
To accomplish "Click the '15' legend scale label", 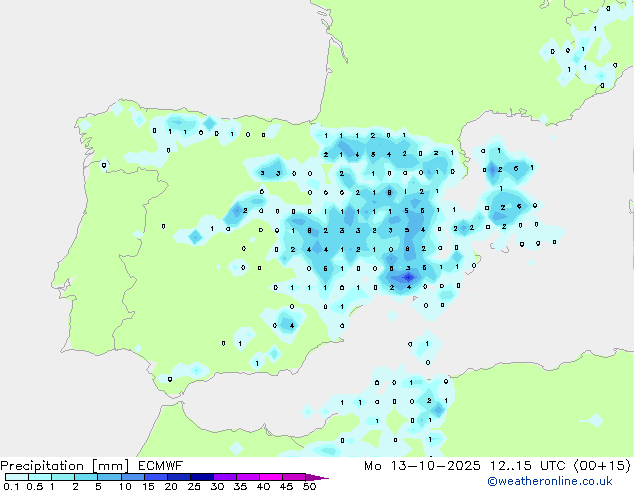I will [x=148, y=486].
